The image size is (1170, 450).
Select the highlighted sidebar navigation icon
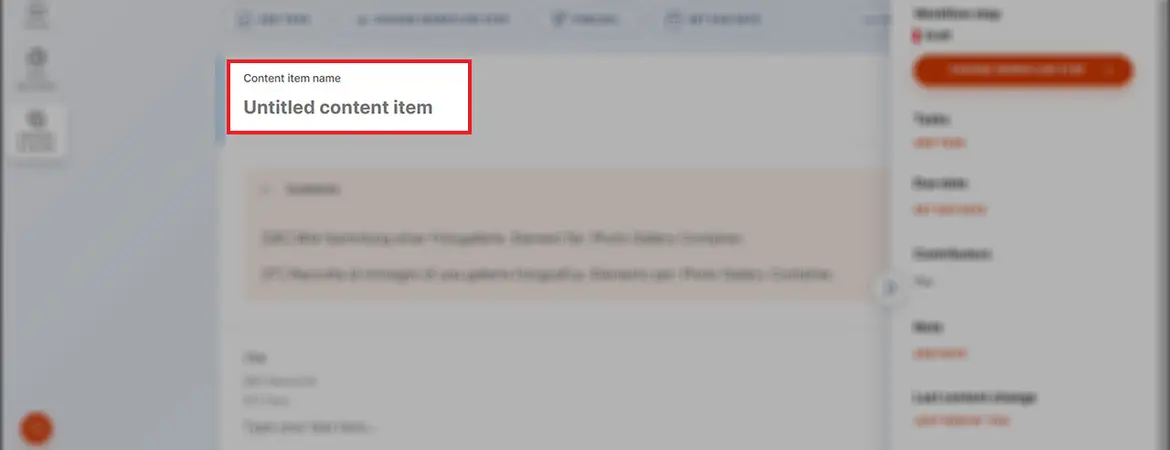37,129
